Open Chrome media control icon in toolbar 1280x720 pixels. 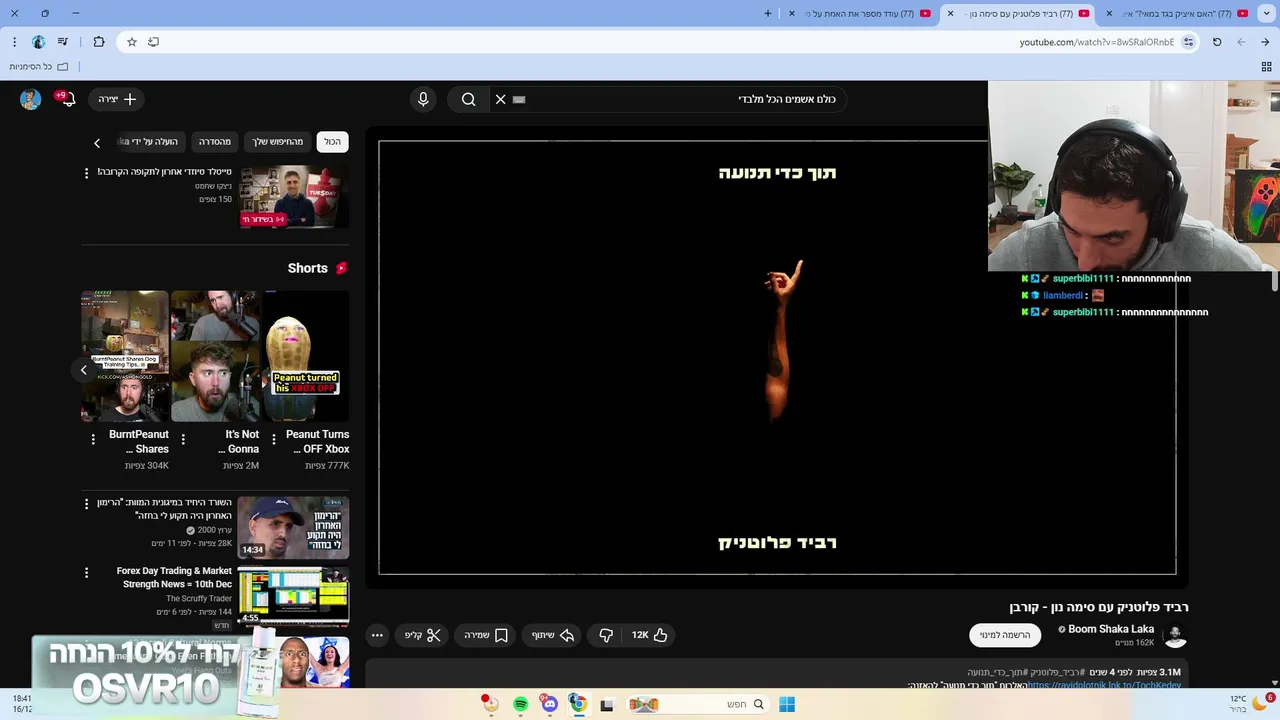coord(63,42)
